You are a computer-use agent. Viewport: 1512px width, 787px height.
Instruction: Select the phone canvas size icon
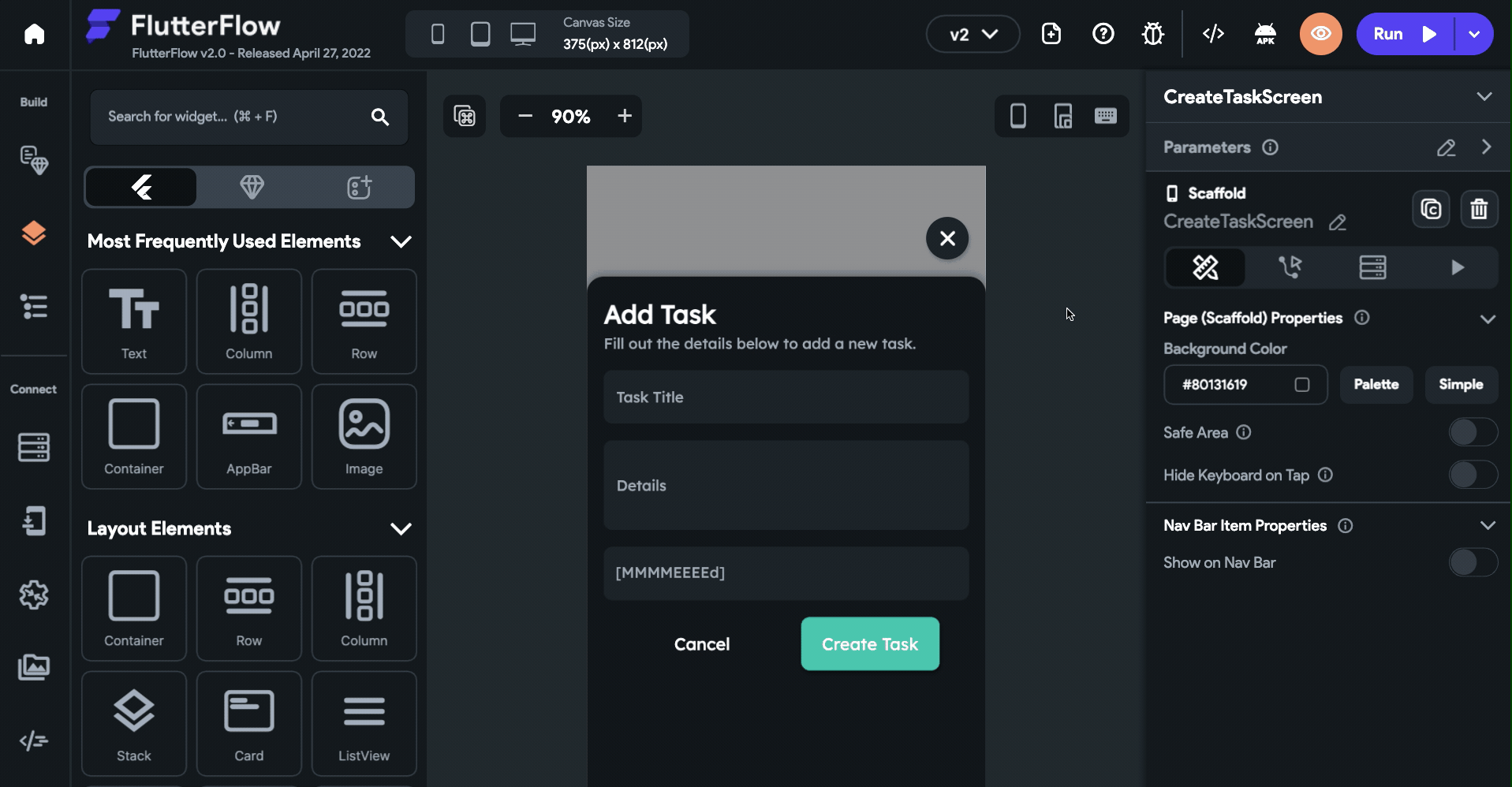[x=438, y=34]
